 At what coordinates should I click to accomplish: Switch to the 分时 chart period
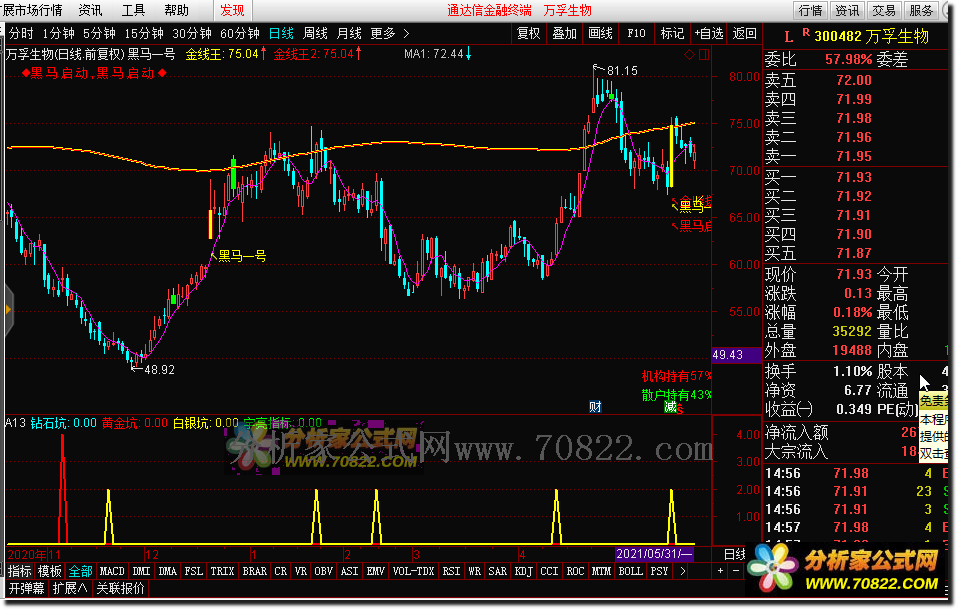21,34
